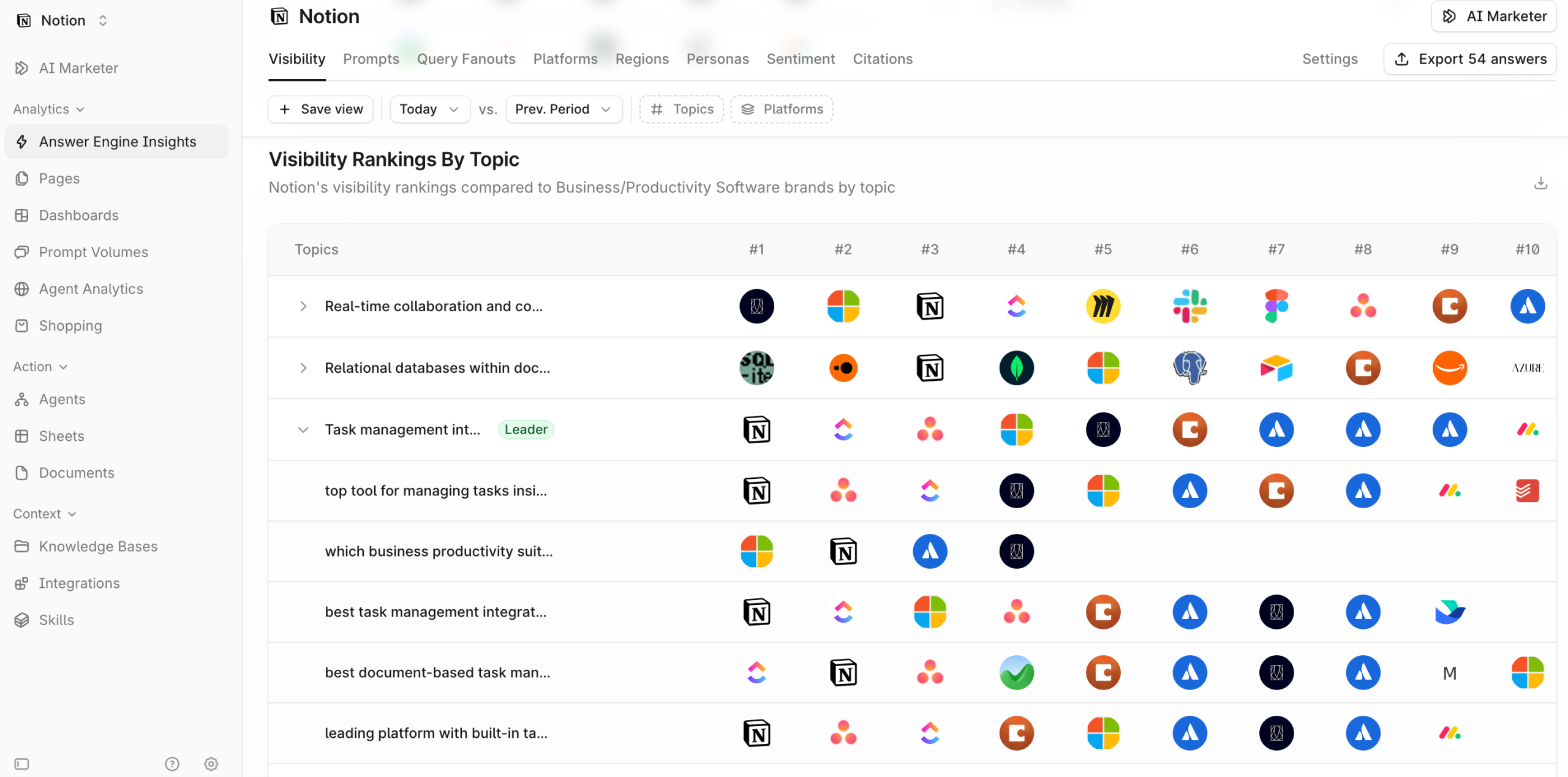Screen dimensions: 1568x777
Task: Select 'best document-based task man...' row
Action: pos(912,672)
